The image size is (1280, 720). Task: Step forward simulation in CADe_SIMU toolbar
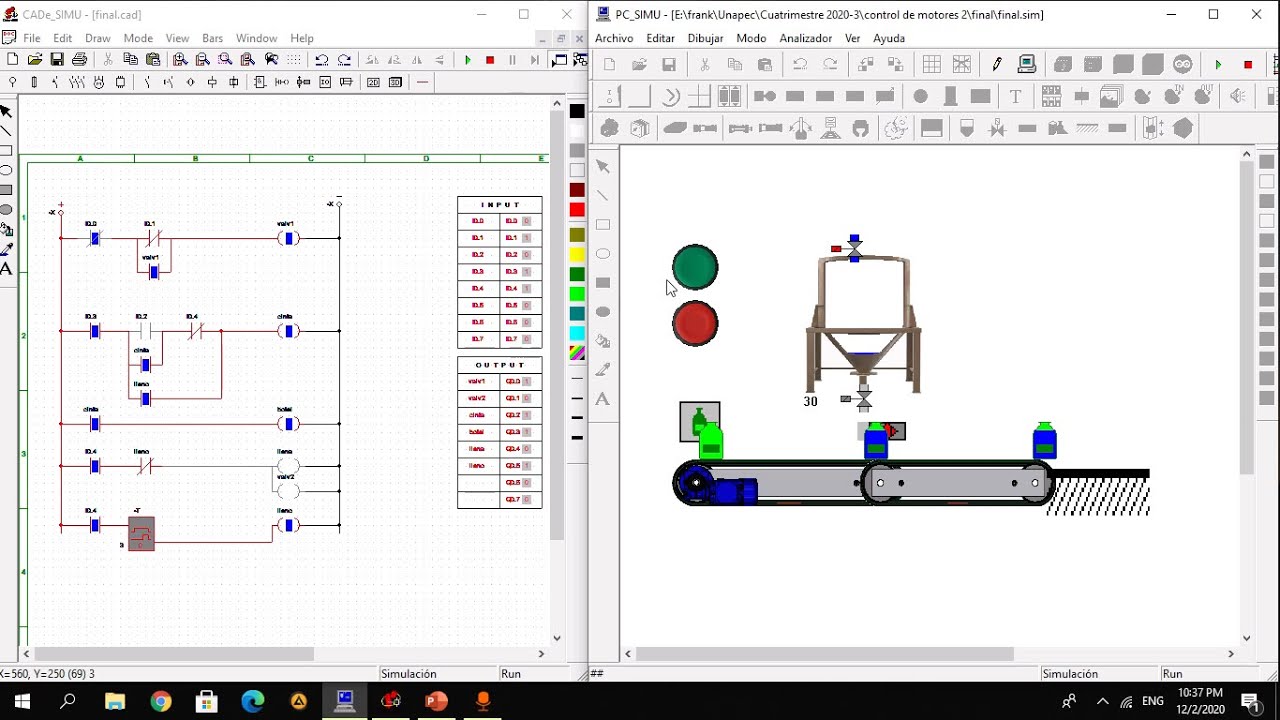(535, 60)
